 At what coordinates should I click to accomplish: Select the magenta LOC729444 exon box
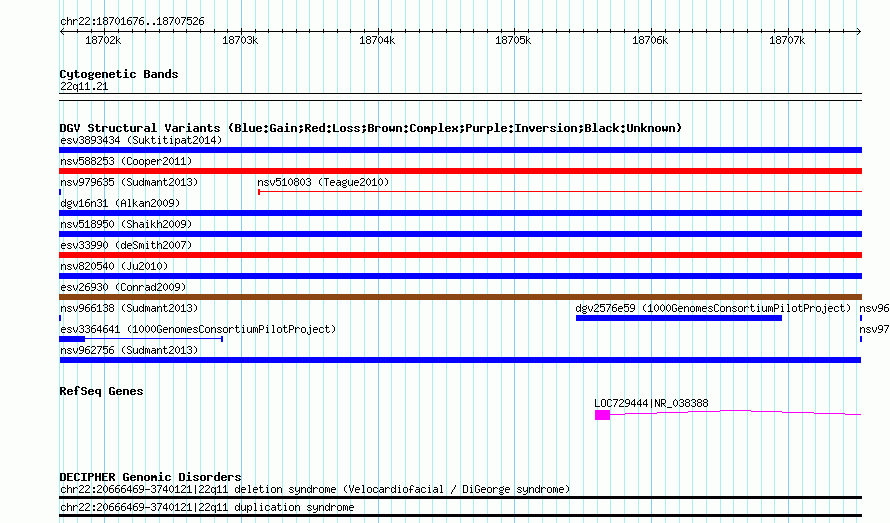click(x=602, y=415)
